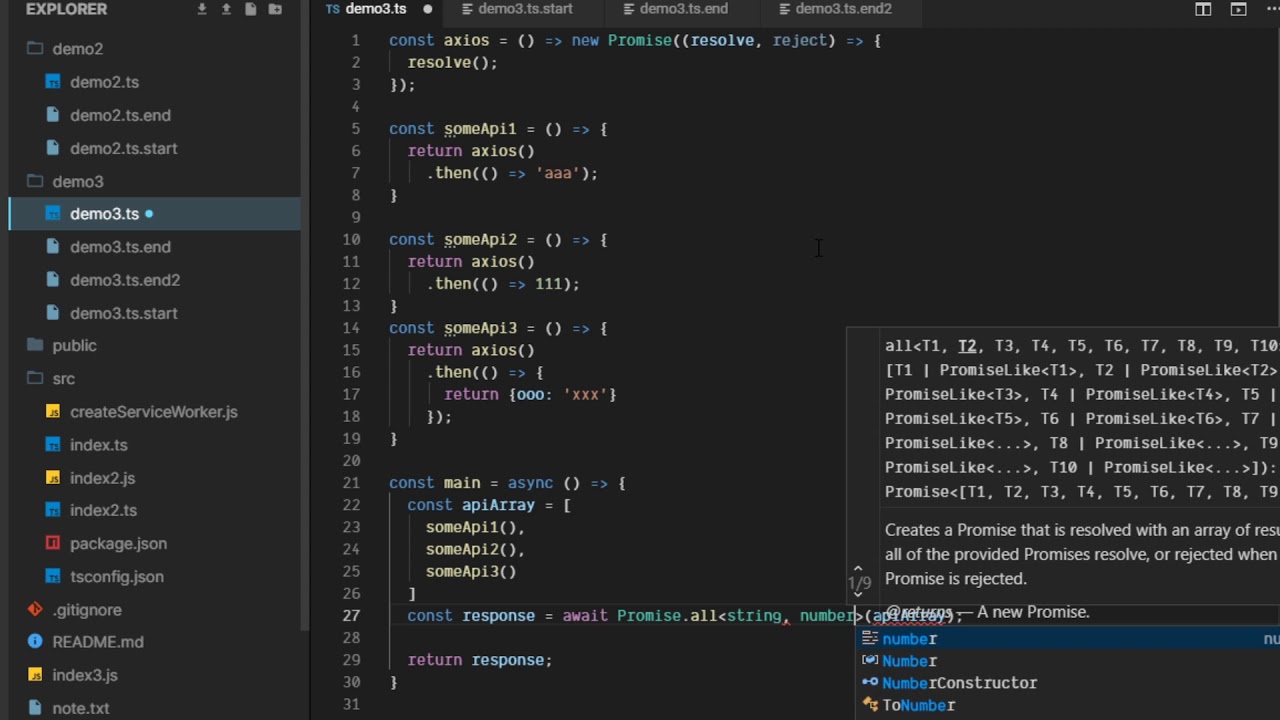
Task: Click the string 'aaa' on line 7
Action: (559, 173)
